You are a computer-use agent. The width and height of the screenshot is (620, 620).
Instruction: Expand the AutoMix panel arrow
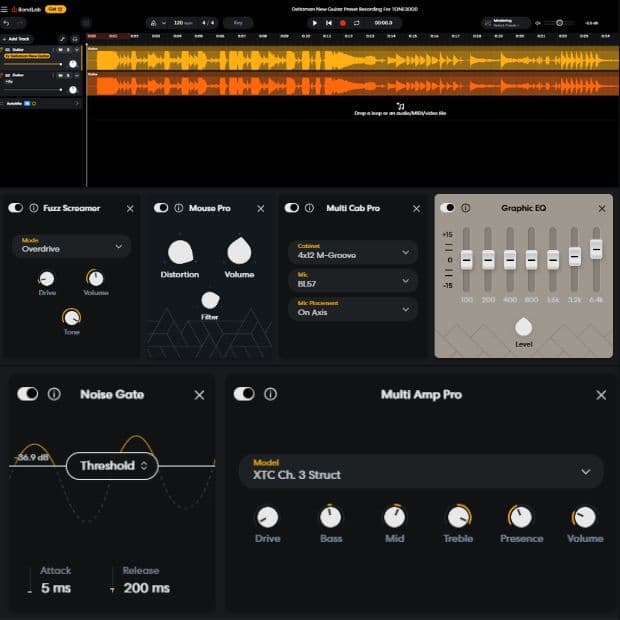point(77,104)
